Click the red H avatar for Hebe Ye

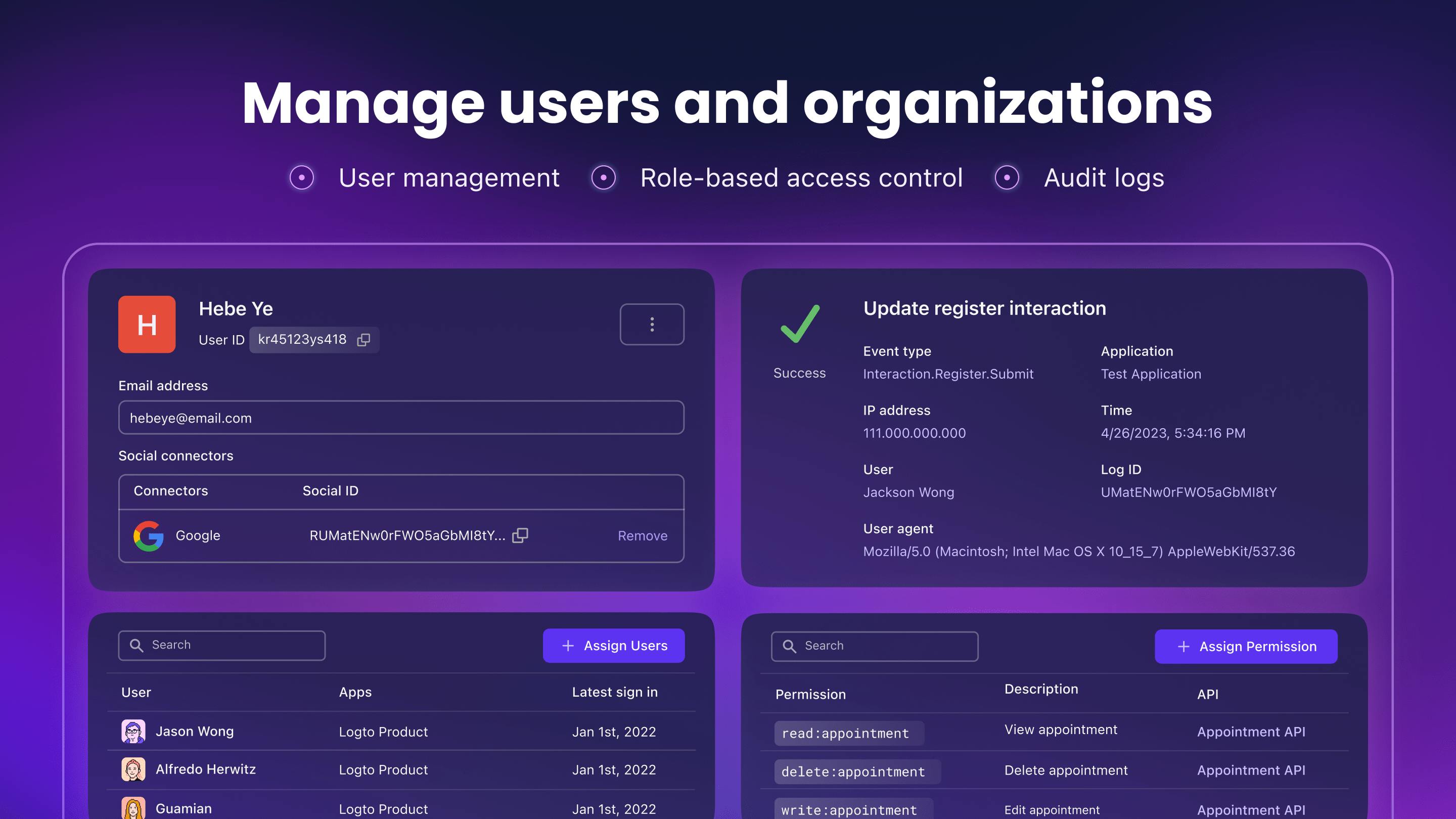(x=147, y=325)
